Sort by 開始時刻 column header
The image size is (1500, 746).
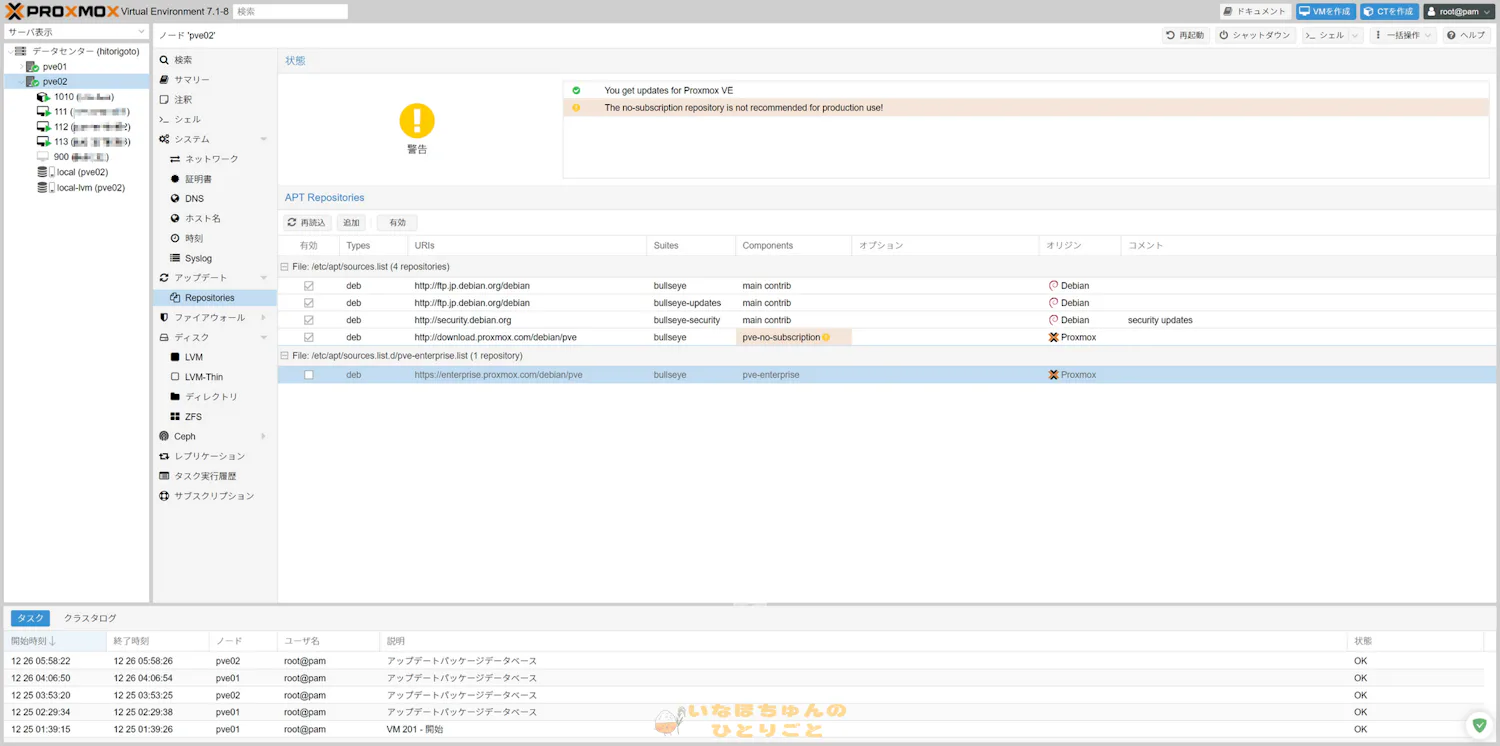tap(55, 641)
